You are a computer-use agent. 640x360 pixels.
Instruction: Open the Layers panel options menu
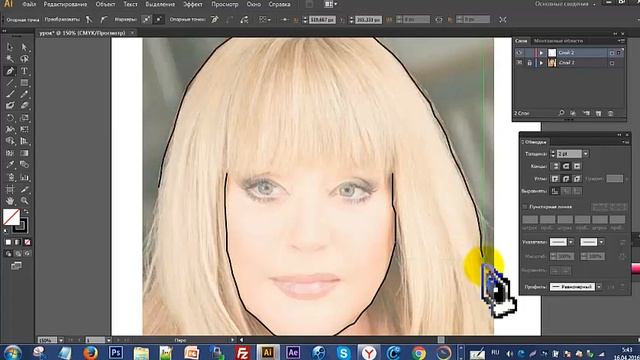[621, 41]
